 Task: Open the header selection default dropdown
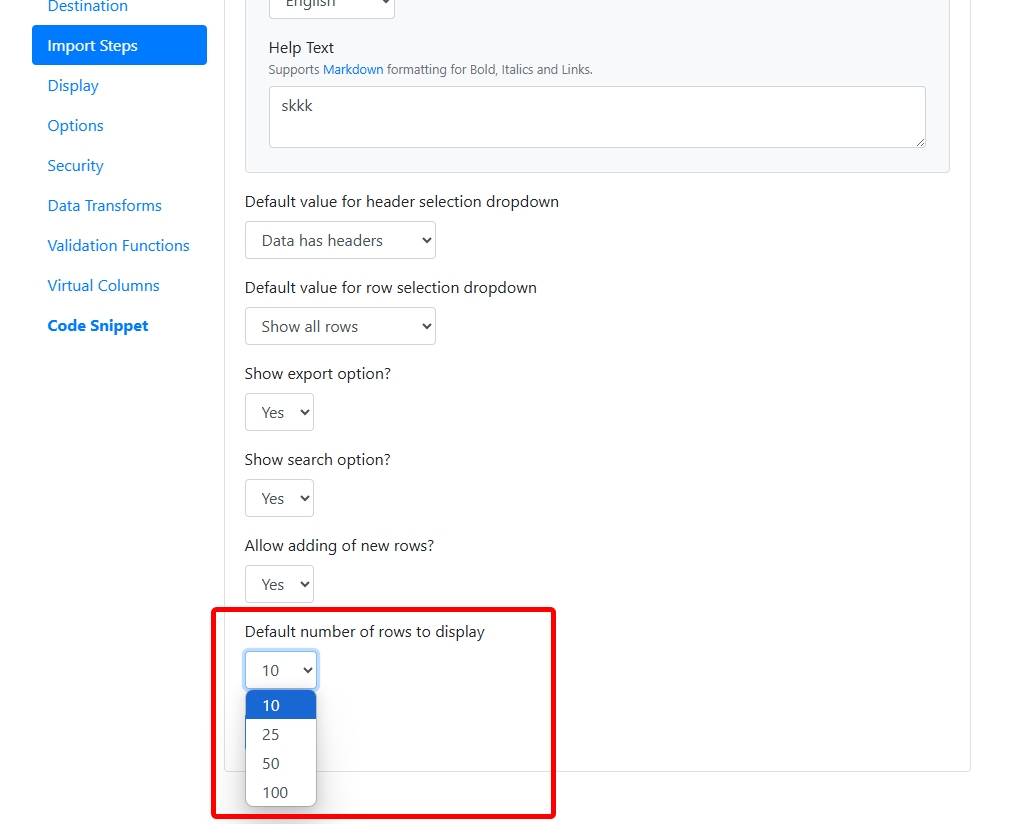click(x=340, y=240)
